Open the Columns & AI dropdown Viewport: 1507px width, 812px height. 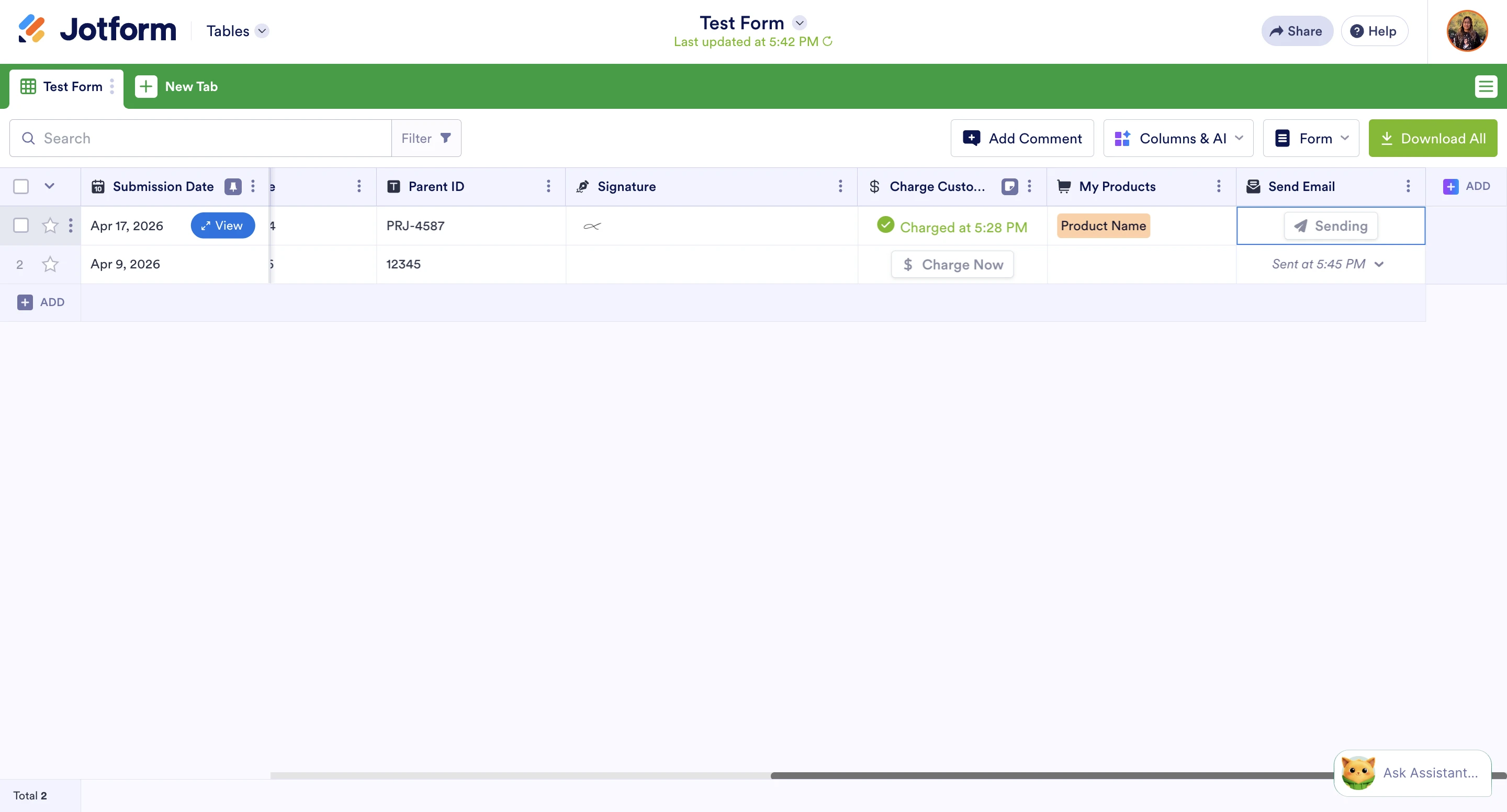1178,138
